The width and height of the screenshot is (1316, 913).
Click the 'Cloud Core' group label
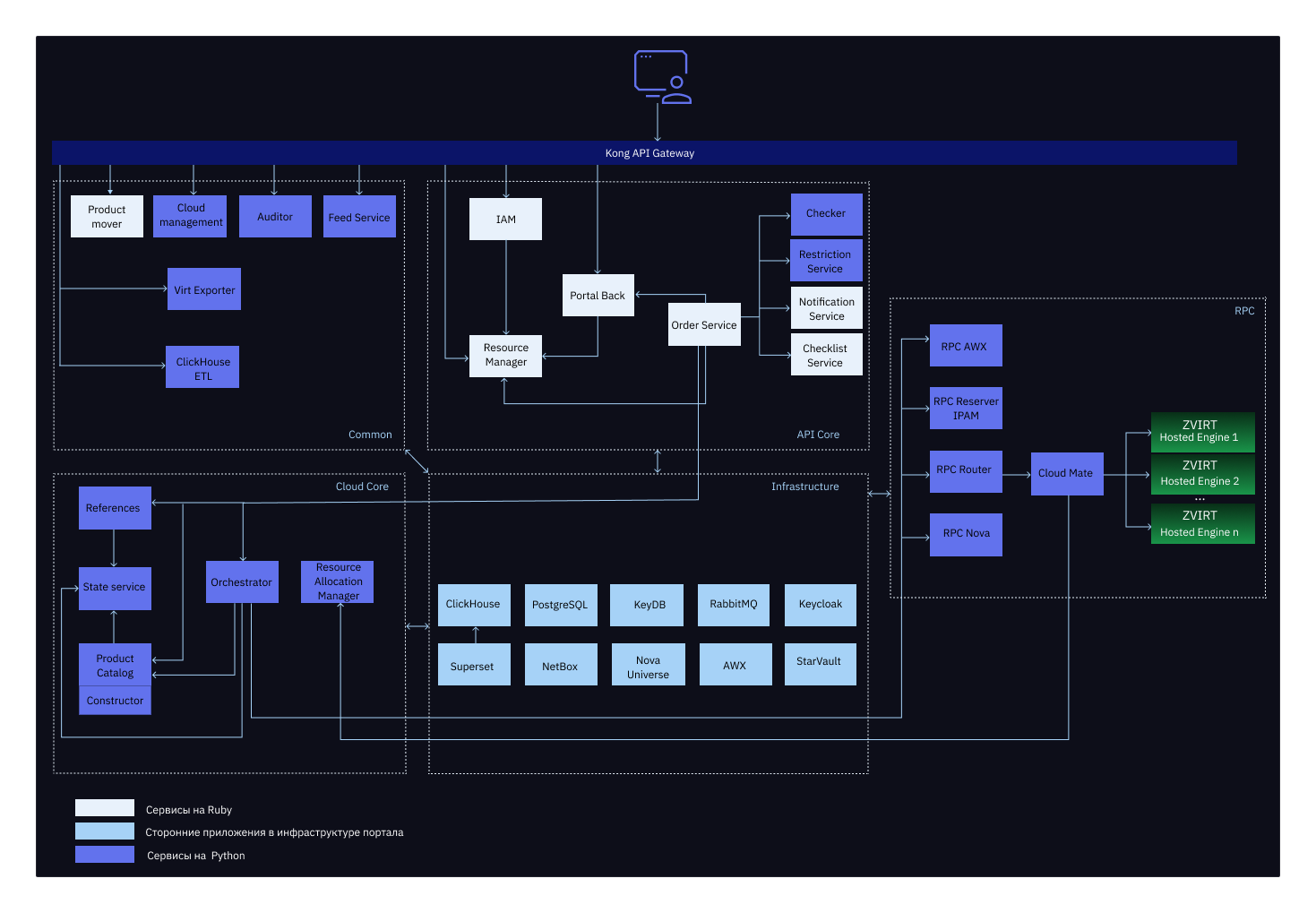pos(362,487)
